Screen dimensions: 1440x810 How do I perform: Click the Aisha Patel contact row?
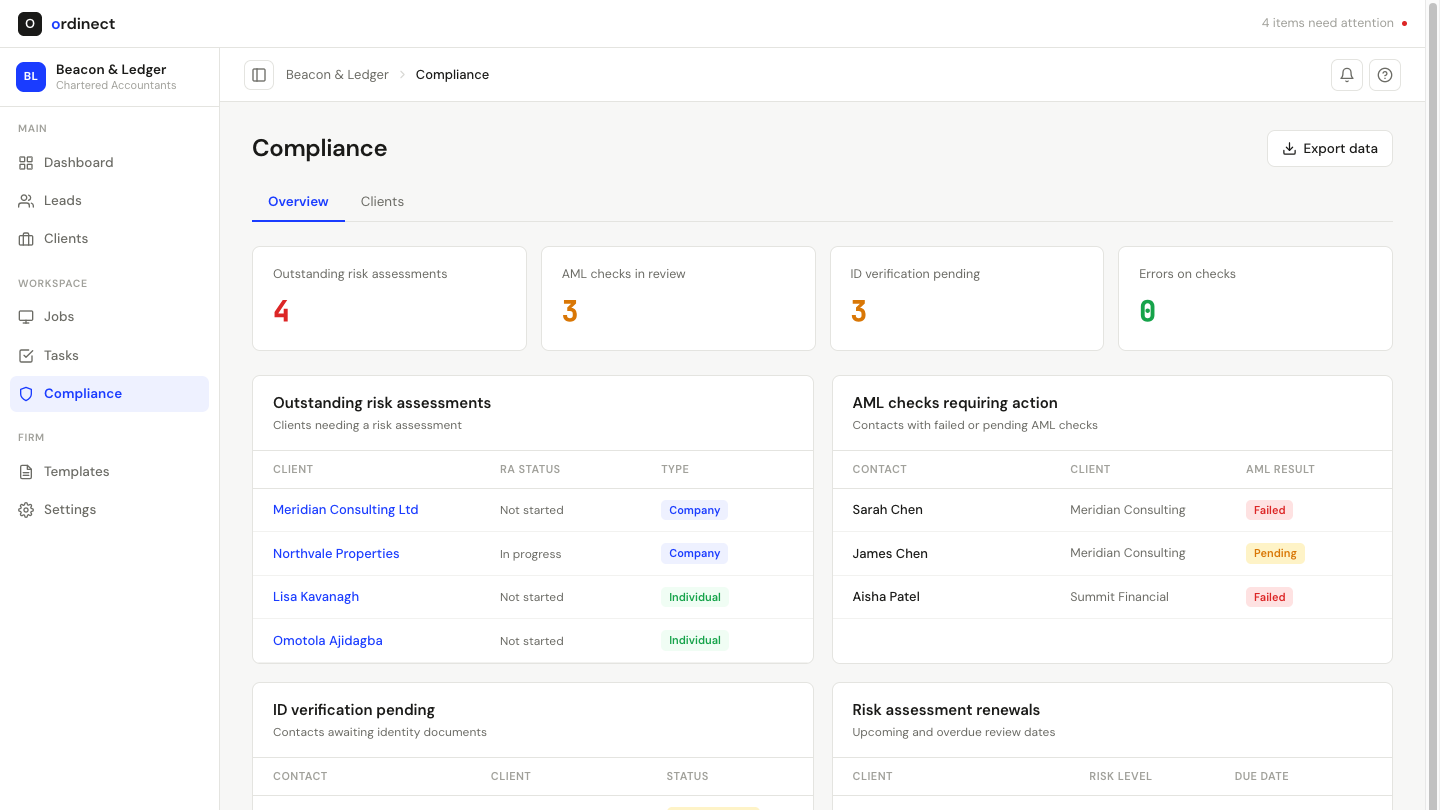click(x=1112, y=597)
